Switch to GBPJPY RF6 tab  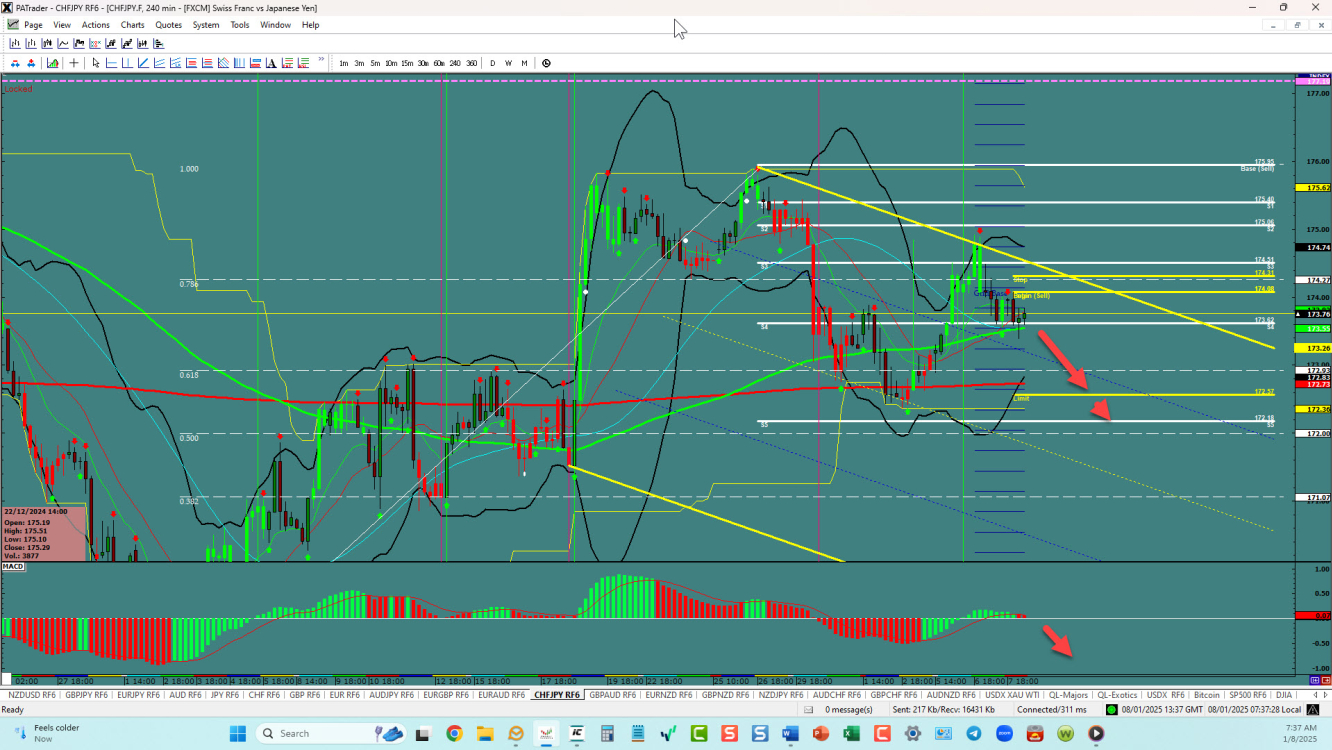click(88, 694)
